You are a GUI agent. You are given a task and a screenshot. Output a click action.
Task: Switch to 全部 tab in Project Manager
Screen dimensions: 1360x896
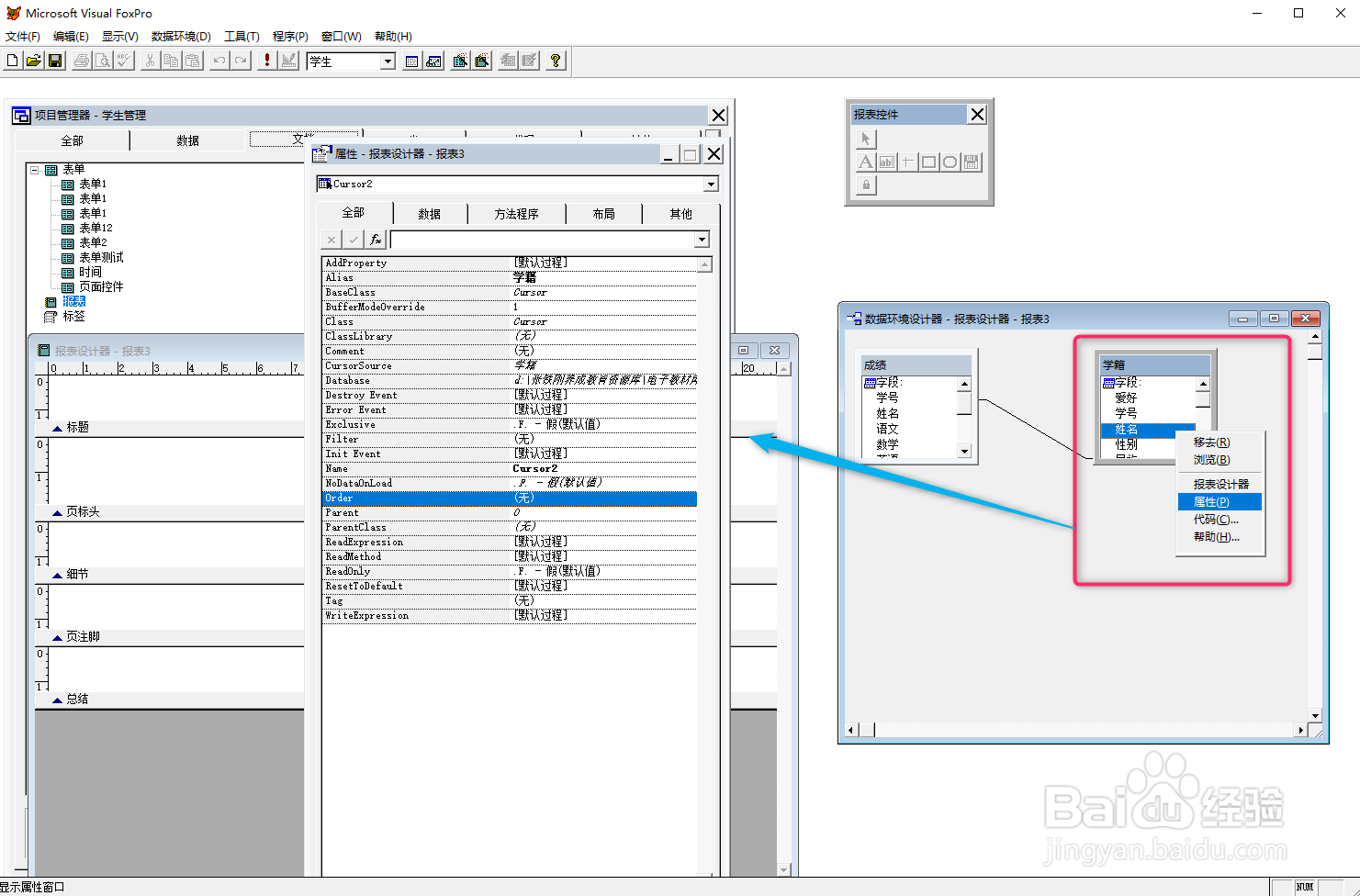(72, 140)
